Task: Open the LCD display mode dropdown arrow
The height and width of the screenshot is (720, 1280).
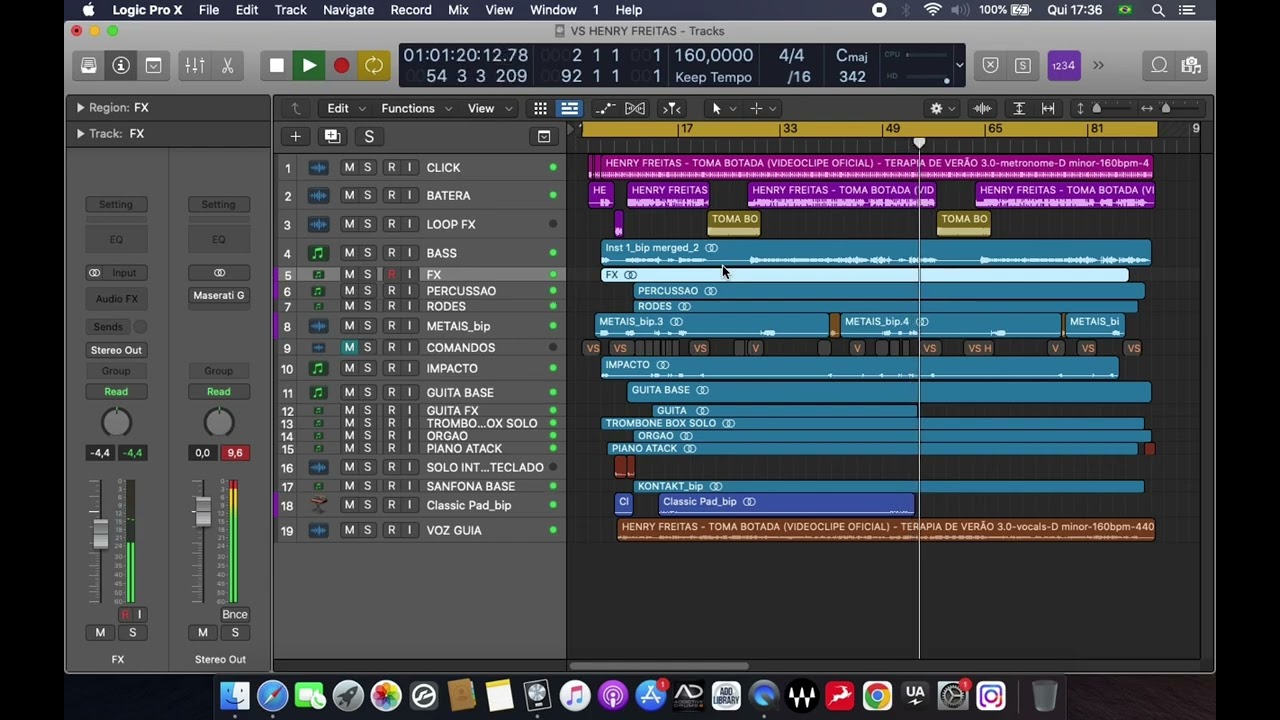Action: pyautogui.click(x=960, y=66)
